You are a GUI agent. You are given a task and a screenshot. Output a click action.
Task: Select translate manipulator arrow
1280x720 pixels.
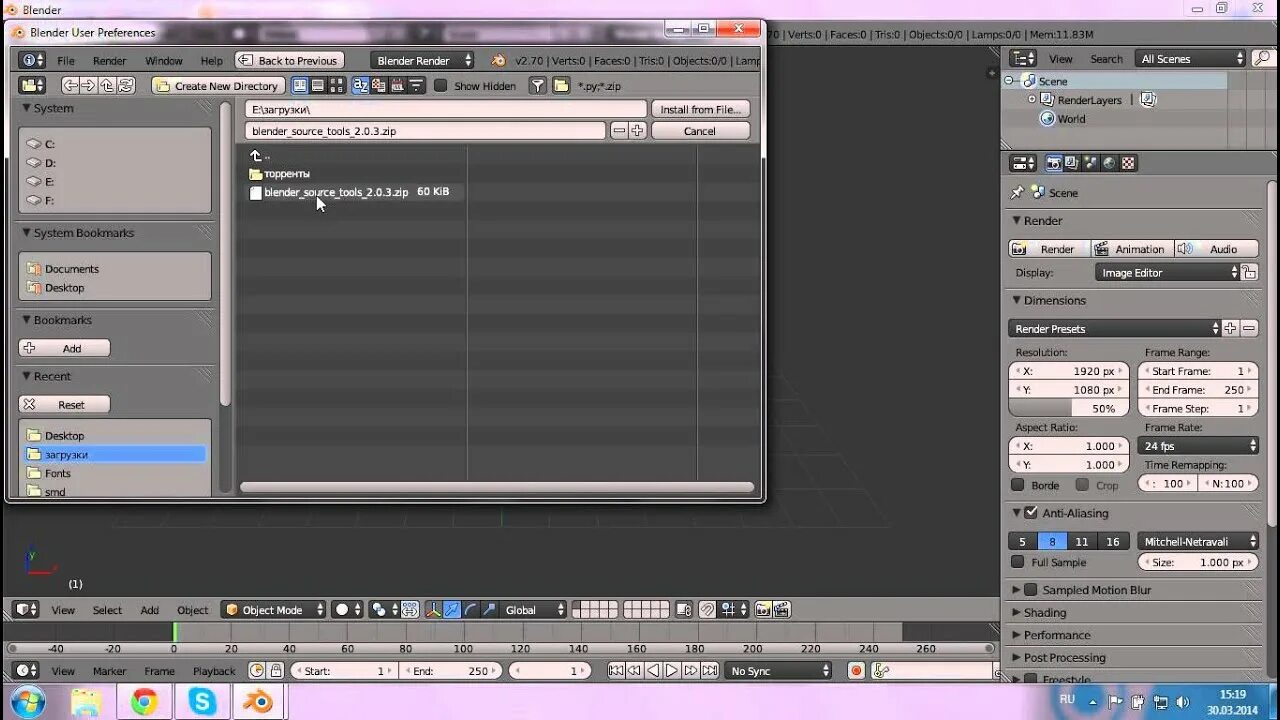[x=452, y=609]
